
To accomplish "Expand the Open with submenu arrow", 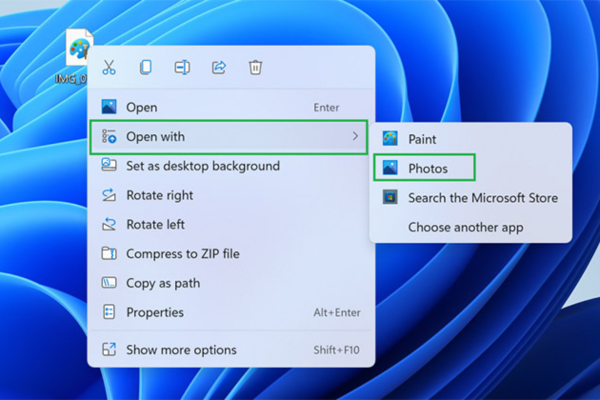I will [x=355, y=136].
